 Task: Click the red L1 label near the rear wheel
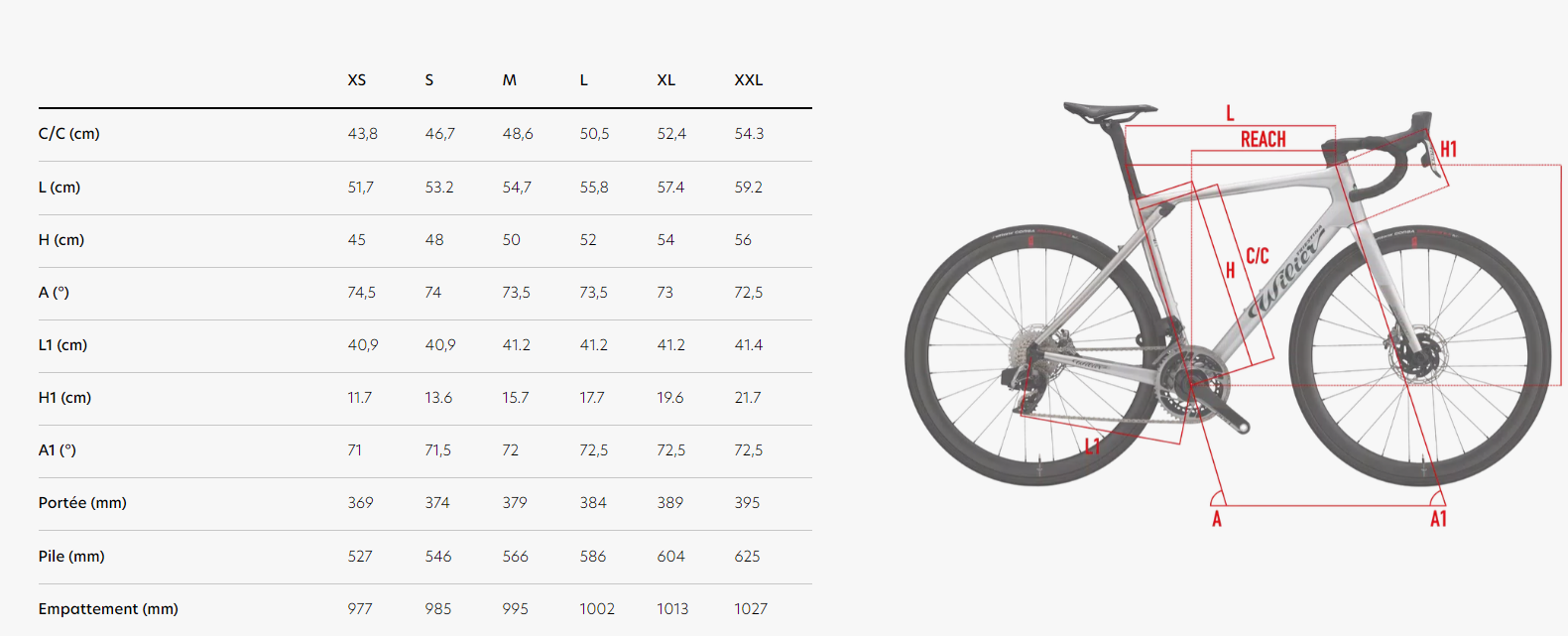tap(1092, 446)
